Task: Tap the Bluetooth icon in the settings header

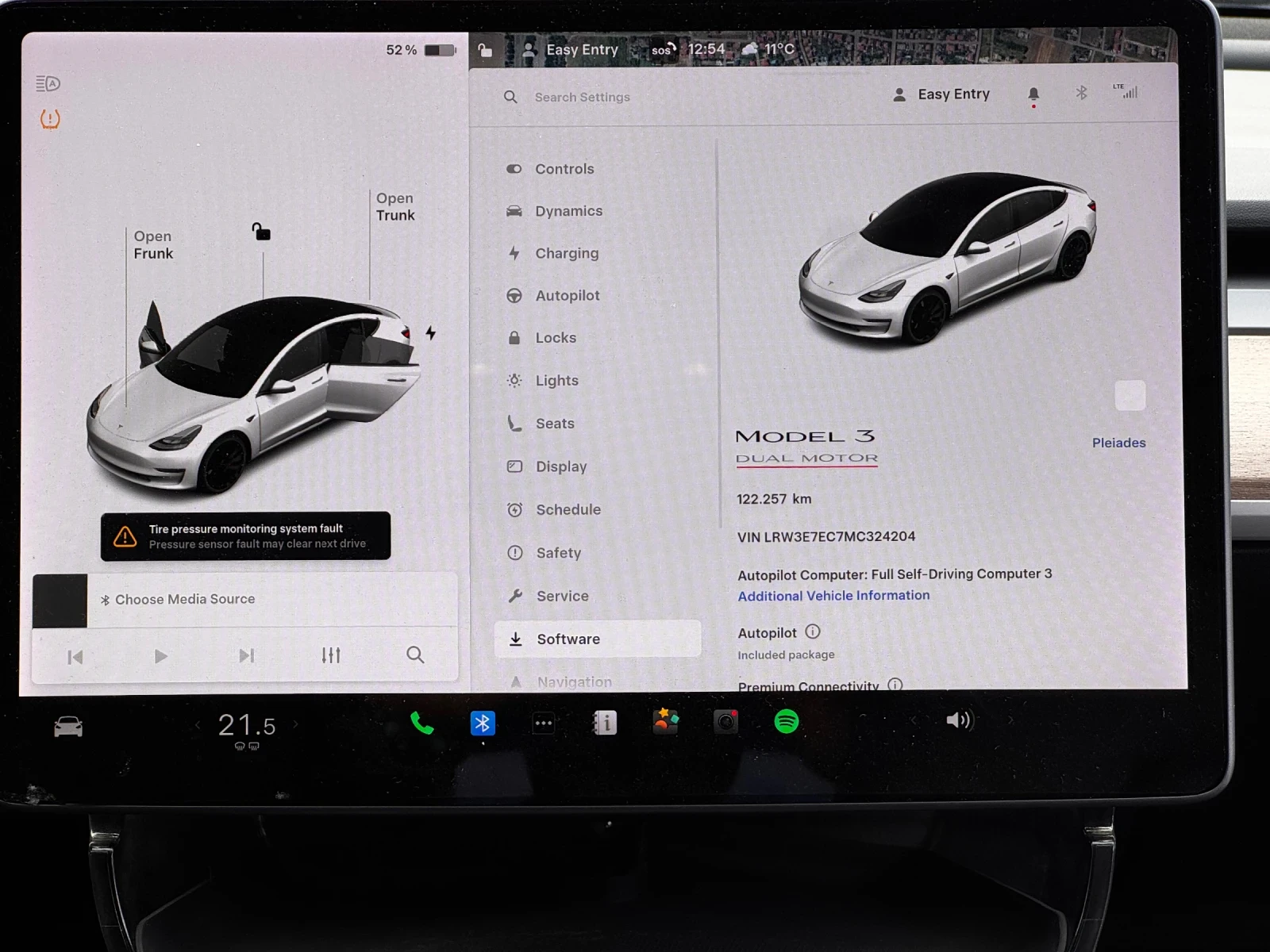Action: click(1080, 93)
